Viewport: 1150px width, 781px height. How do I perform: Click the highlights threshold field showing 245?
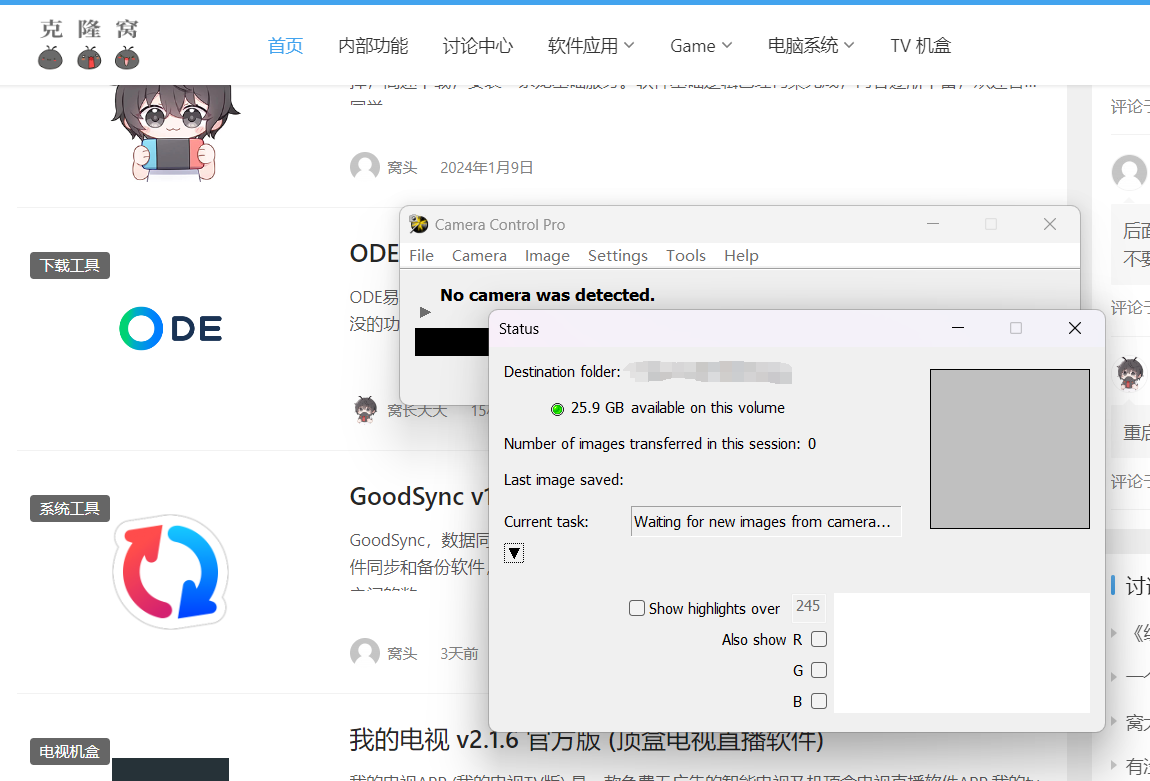[x=808, y=606]
